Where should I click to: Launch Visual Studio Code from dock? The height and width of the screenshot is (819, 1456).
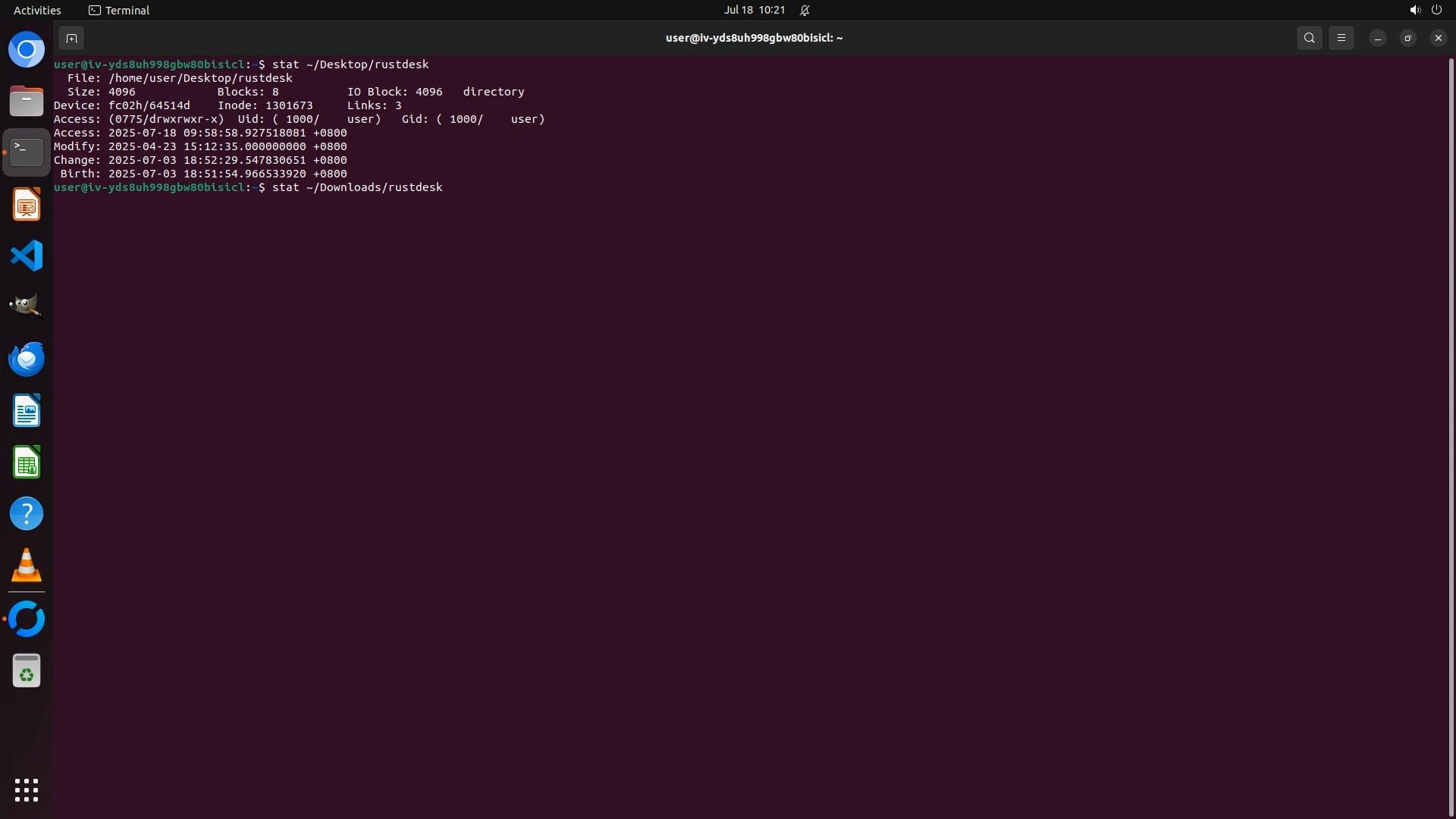[x=27, y=256]
